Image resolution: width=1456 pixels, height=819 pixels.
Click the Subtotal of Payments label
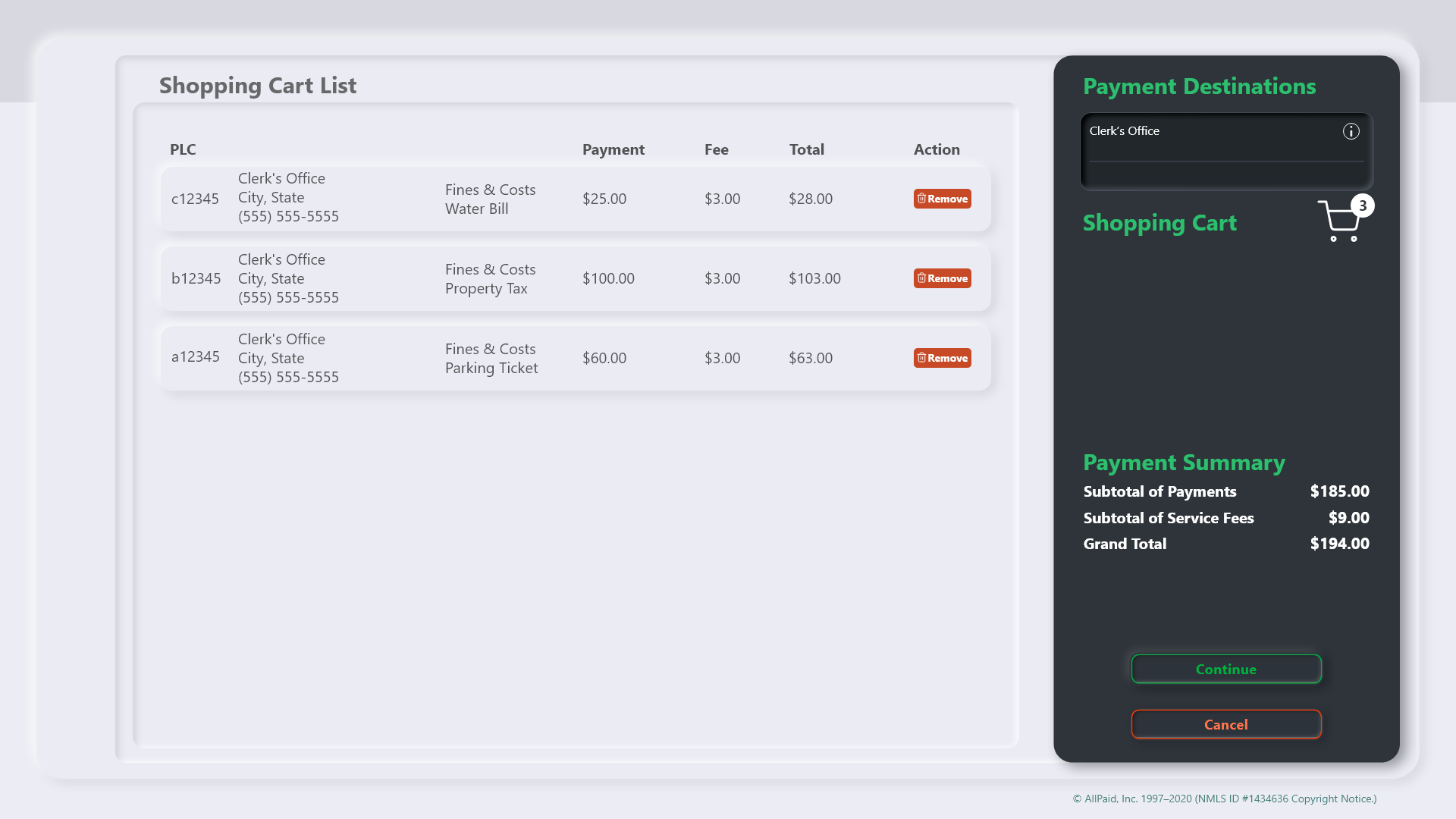pos(1159,491)
